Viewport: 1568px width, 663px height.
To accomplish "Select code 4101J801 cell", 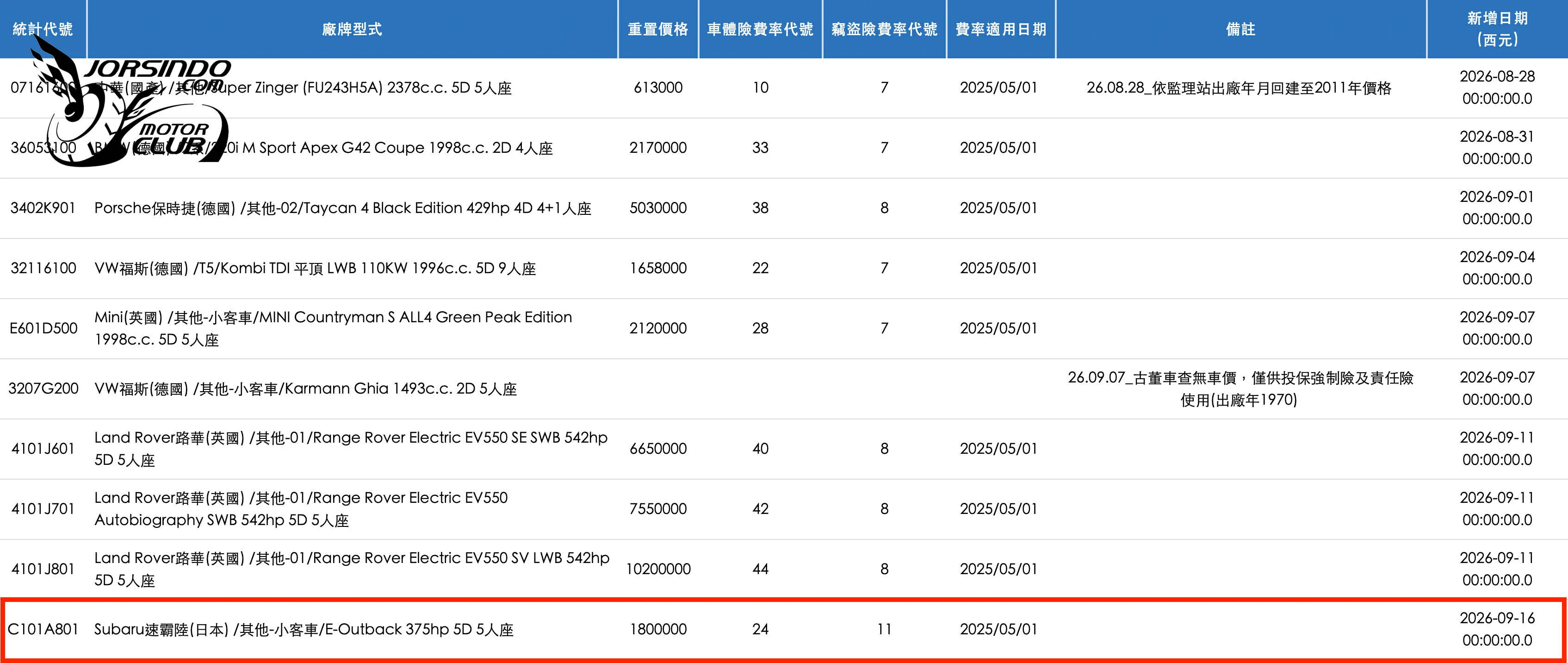I will [x=43, y=569].
